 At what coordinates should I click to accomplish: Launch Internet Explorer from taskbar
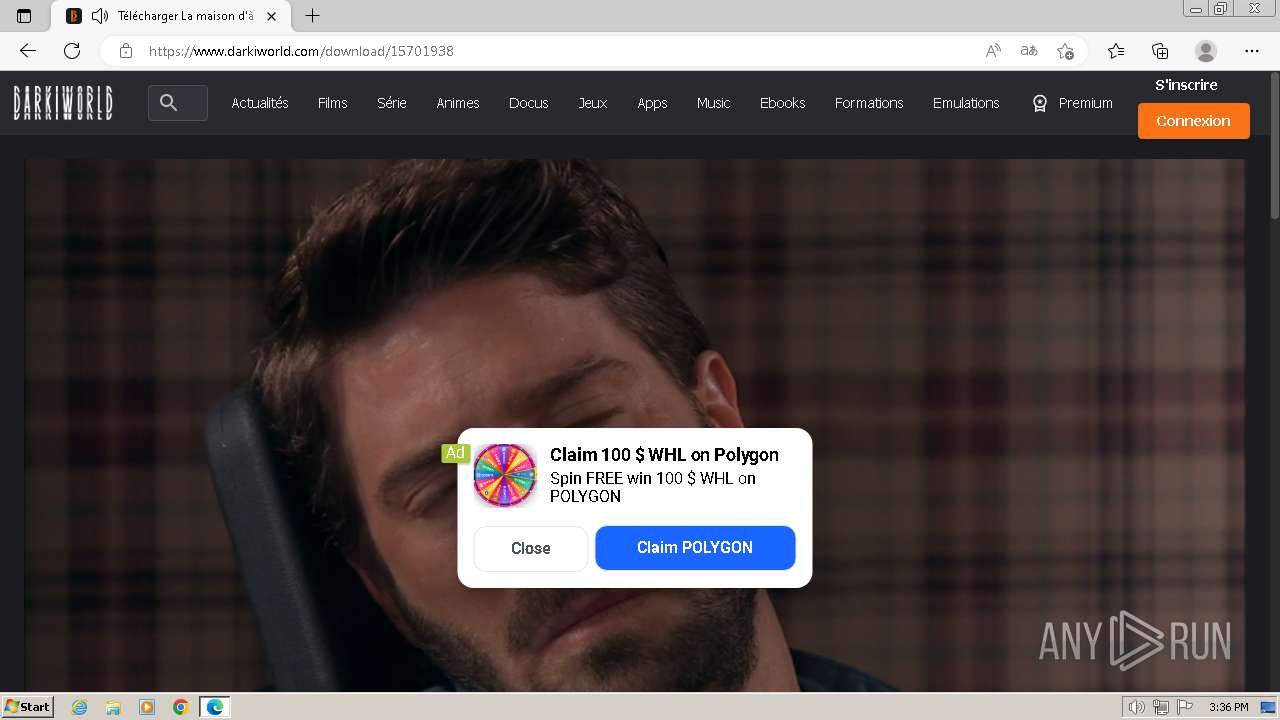80,707
